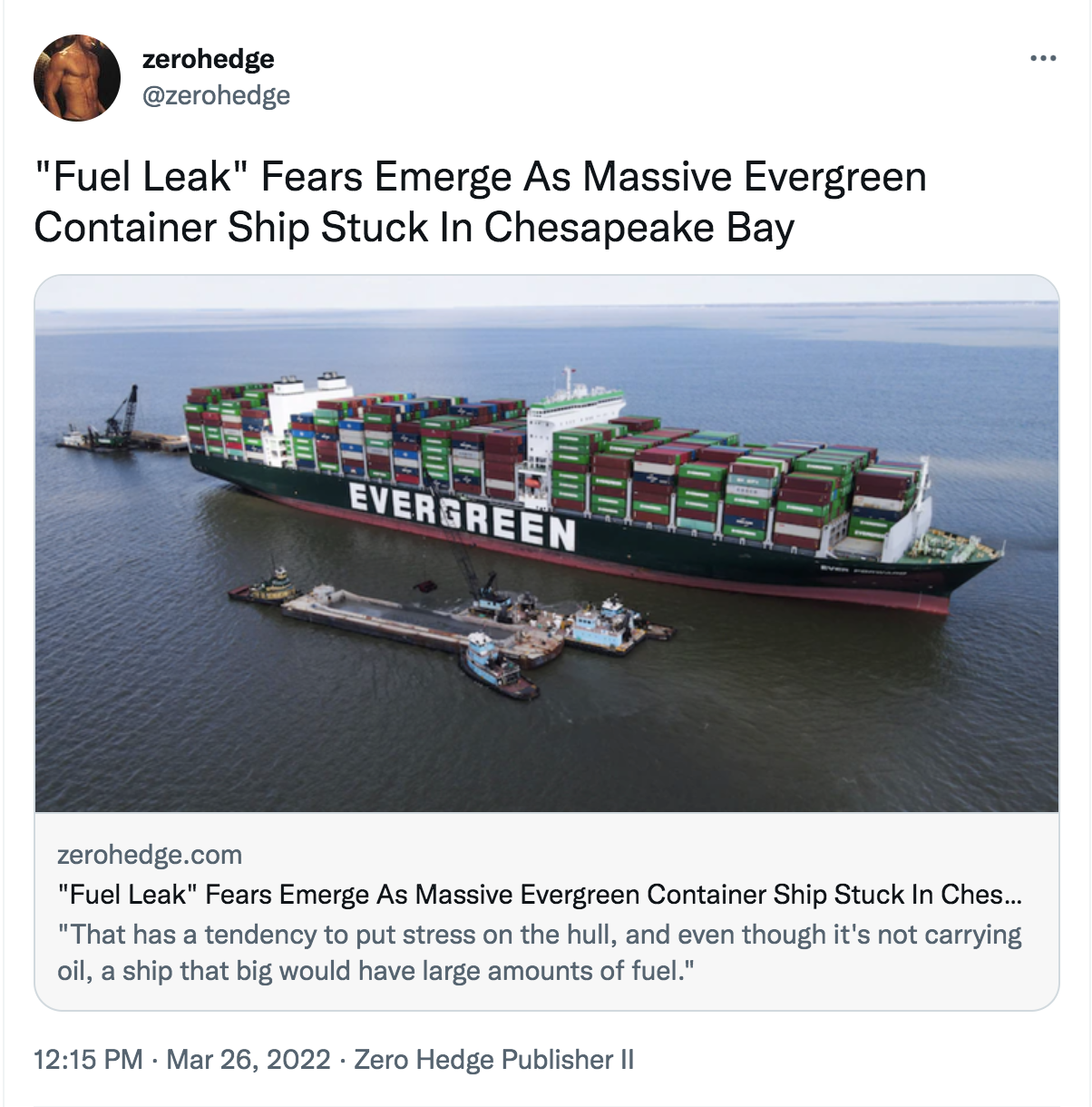Open the zerohedge.com domain label in the card

[150, 855]
